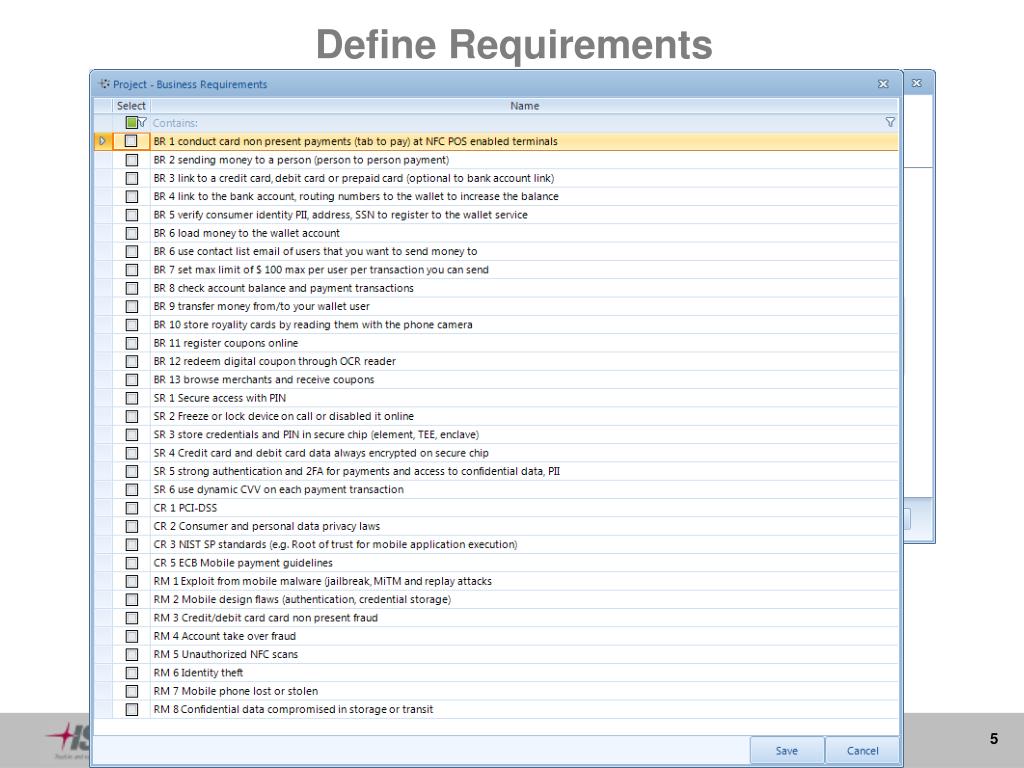1024x768 pixels.
Task: Tick the RM 6 Identity theft checkbox
Action: 132,673
